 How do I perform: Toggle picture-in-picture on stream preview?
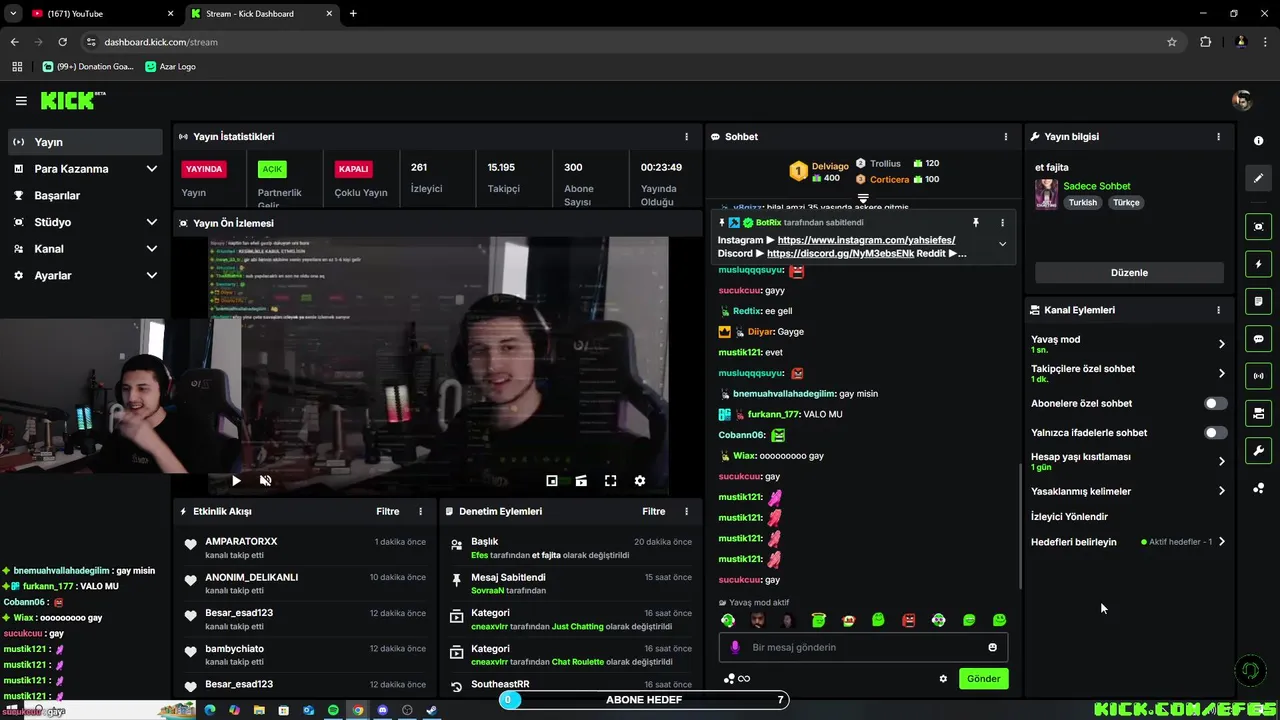pyautogui.click(x=552, y=481)
